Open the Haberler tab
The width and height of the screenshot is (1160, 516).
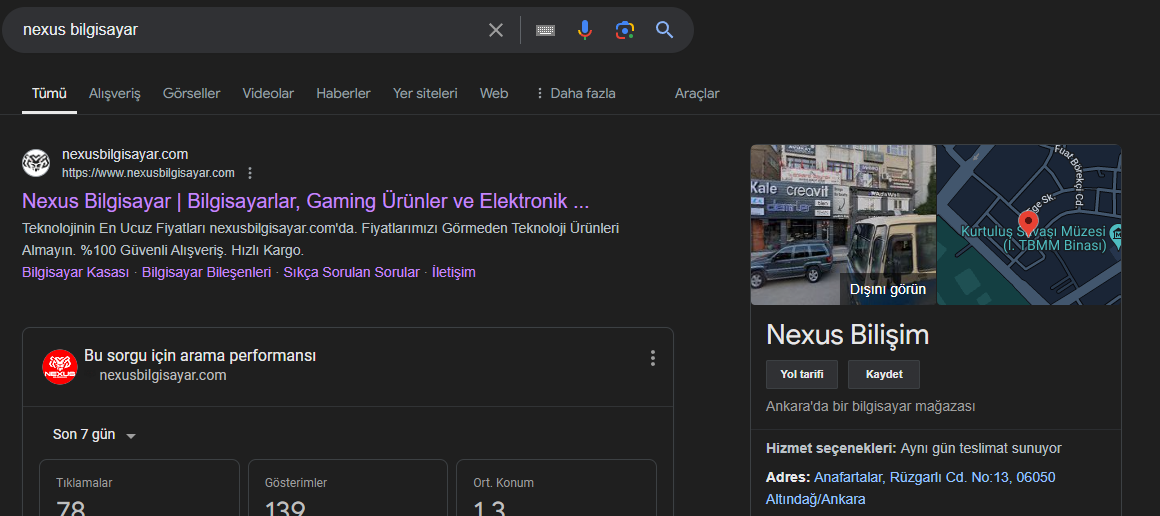click(343, 93)
